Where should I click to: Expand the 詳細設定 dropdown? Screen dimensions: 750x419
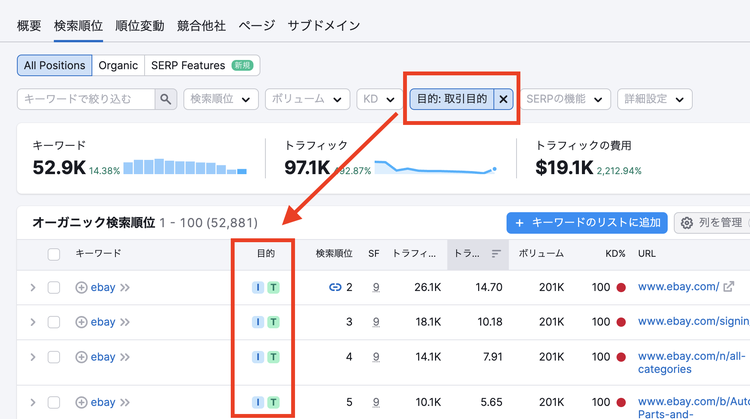[x=654, y=99]
